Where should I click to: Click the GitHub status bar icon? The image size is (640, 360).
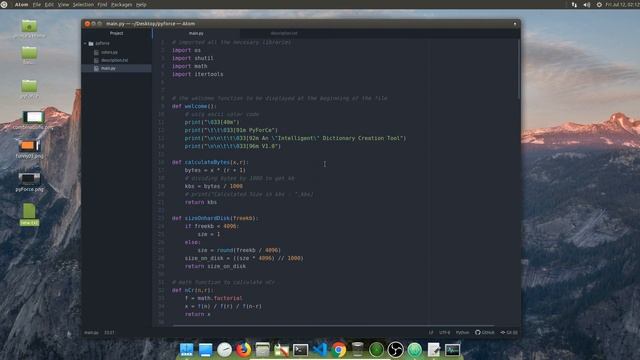(484, 333)
